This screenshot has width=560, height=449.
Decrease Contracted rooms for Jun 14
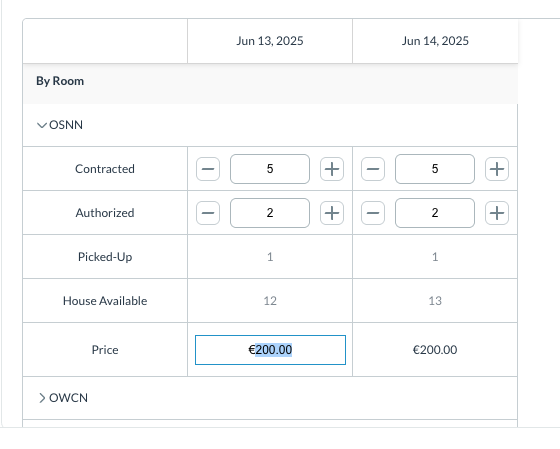click(x=373, y=169)
